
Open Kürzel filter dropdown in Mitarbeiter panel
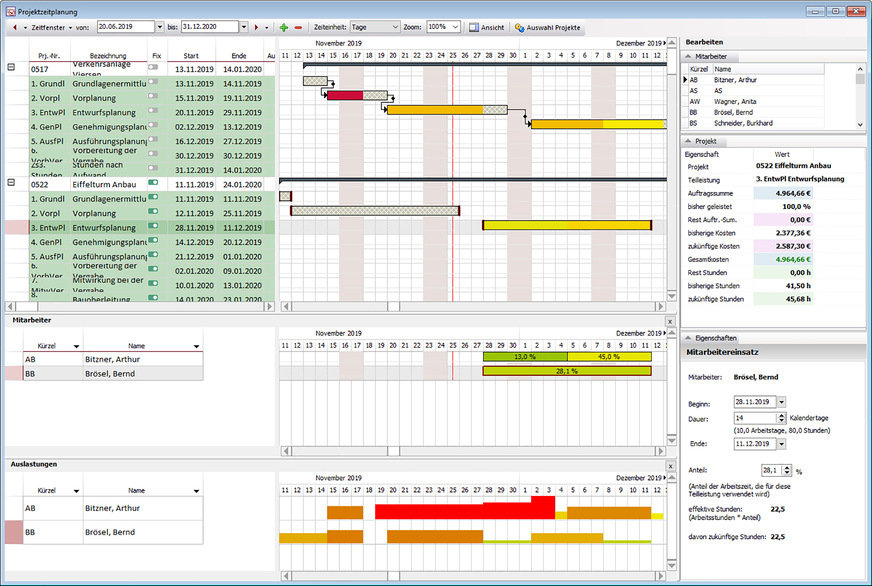point(76,346)
